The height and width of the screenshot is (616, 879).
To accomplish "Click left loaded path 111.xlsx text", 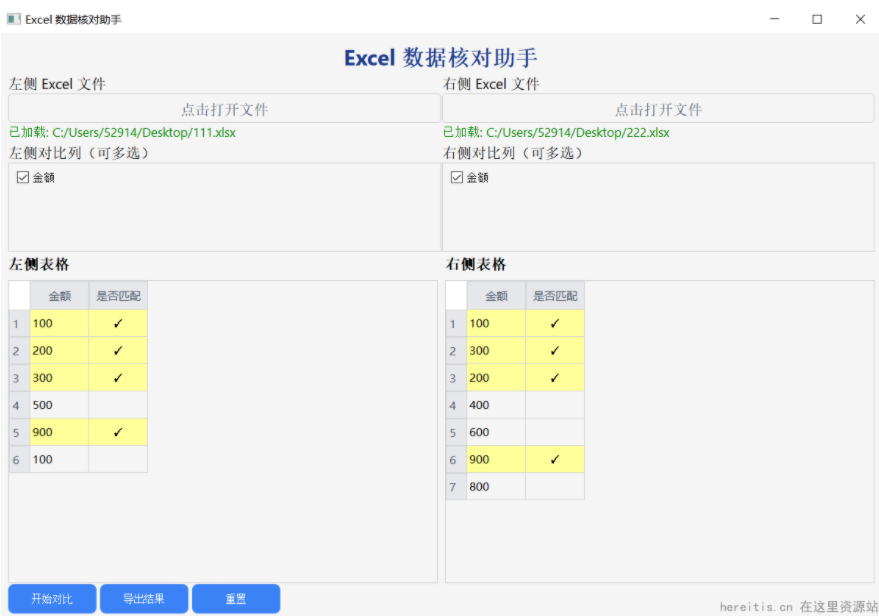I will [x=122, y=133].
